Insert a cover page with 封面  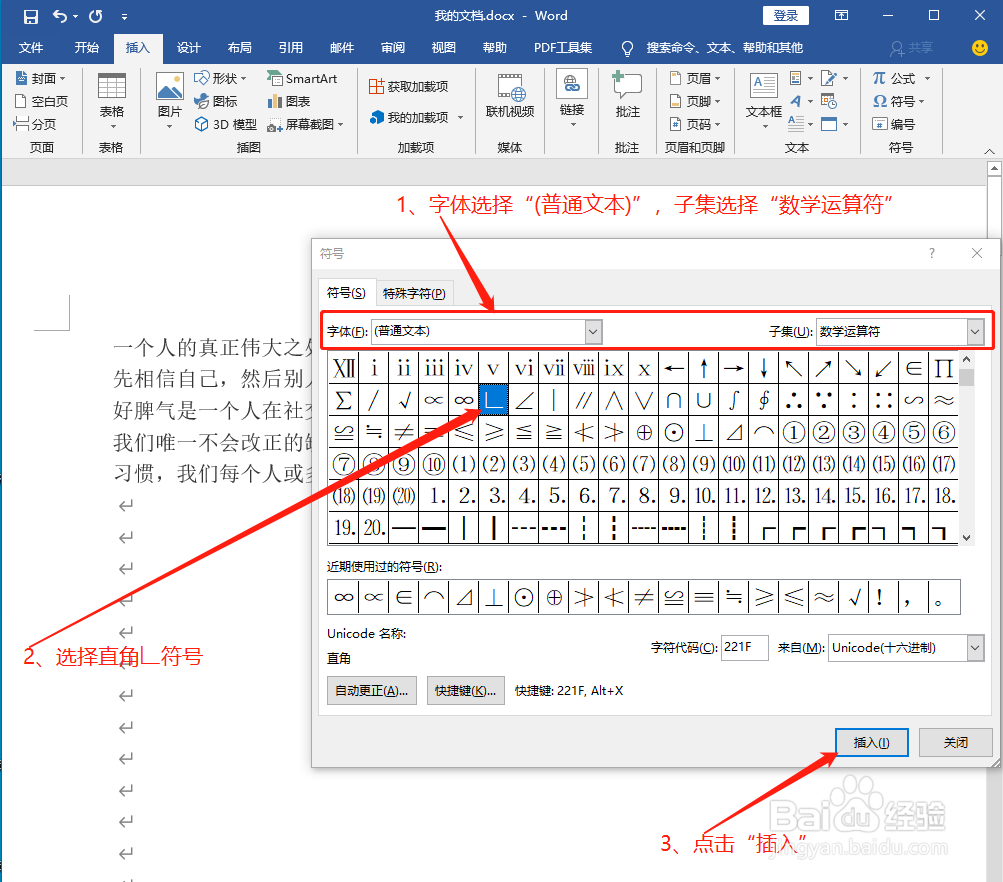40,78
